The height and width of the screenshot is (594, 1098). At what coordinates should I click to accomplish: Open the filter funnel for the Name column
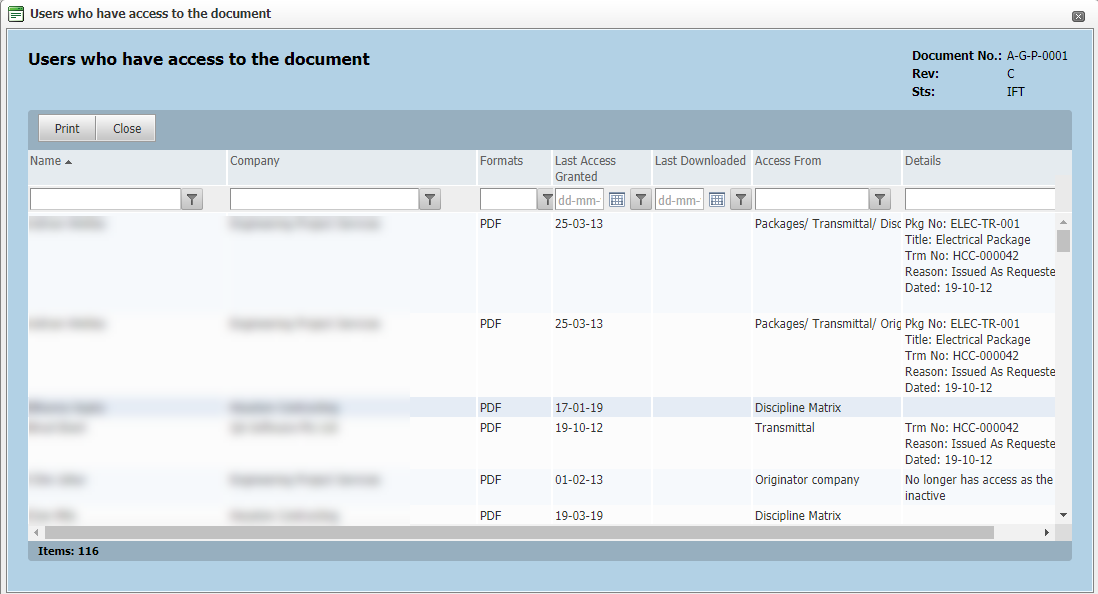(x=191, y=199)
